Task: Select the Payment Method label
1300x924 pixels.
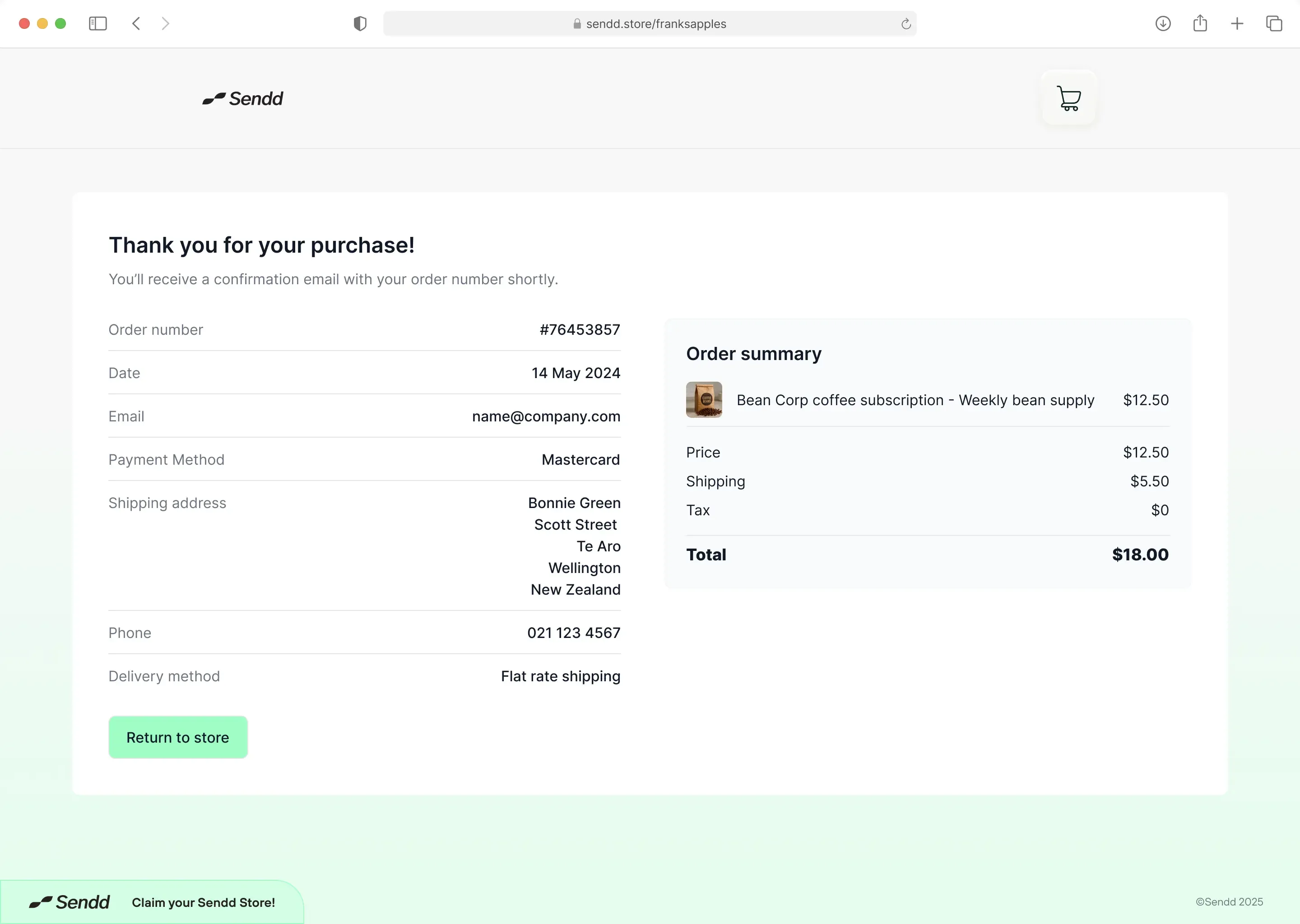Action: (166, 460)
